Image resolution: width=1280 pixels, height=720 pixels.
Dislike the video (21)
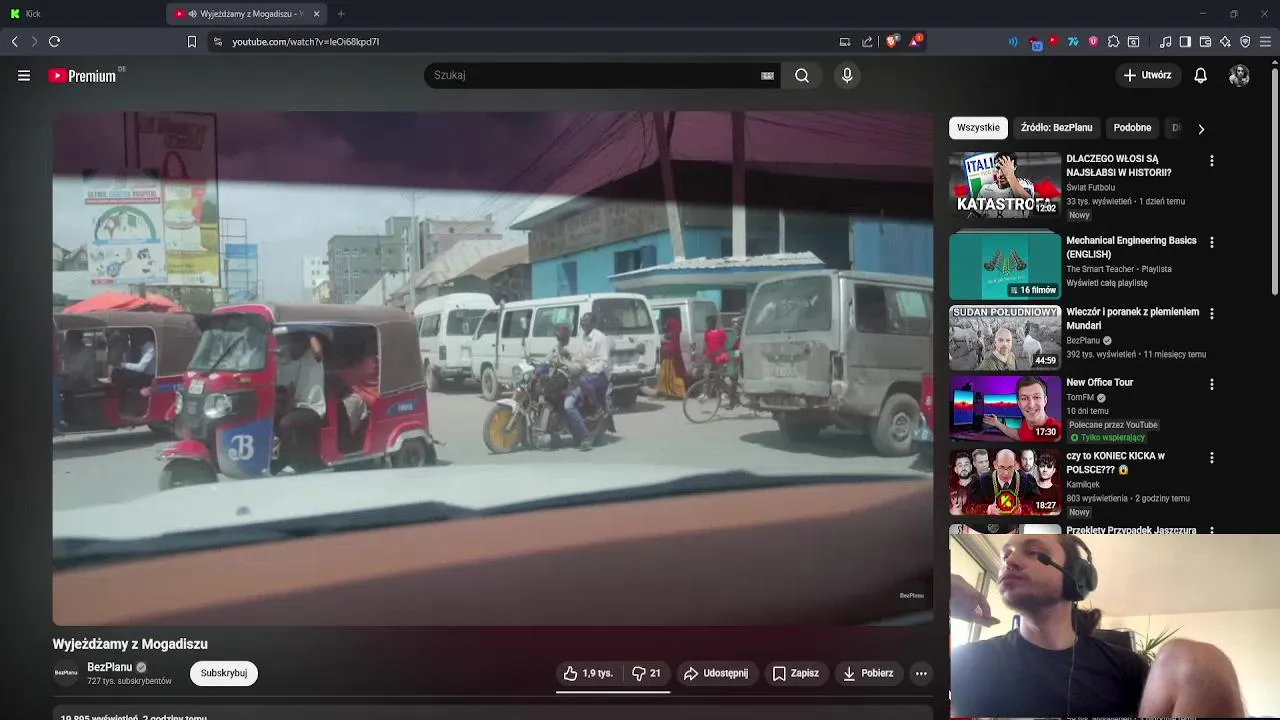pyautogui.click(x=646, y=673)
